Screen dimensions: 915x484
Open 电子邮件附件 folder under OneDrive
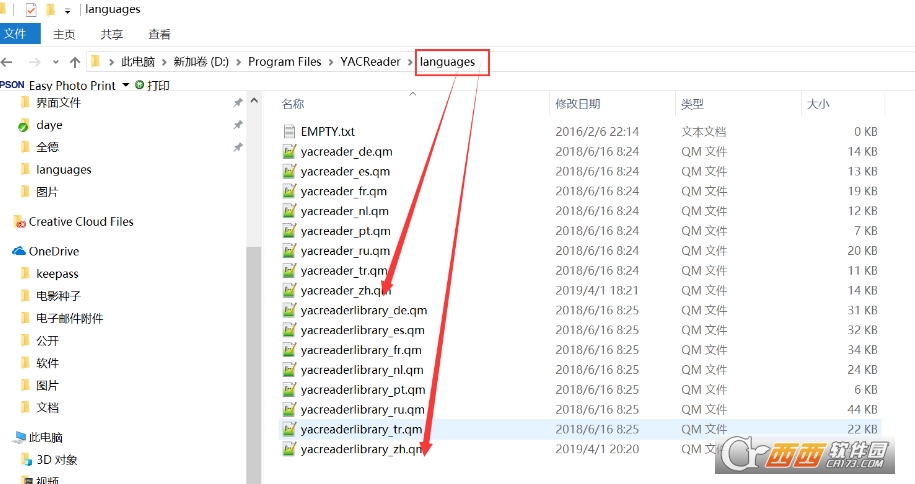click(x=69, y=318)
